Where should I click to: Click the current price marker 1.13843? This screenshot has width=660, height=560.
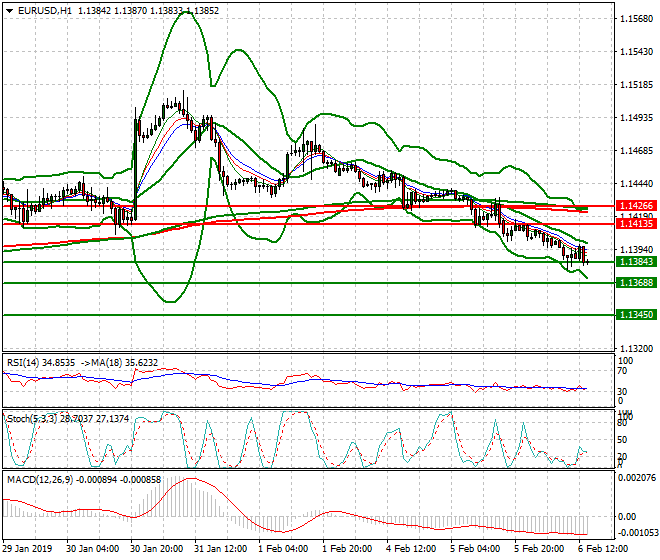[635, 262]
